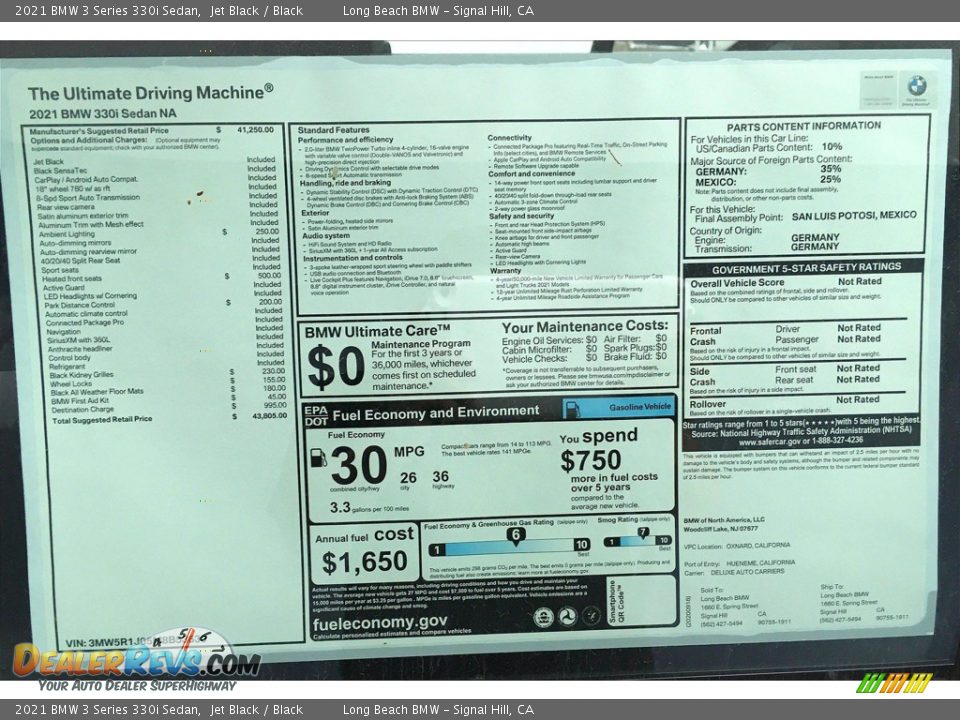Viewport: 960px width, 720px height.
Task: Click 'SAN LUIS POTOSI, MEXICO' assembly point
Action: 854,216
